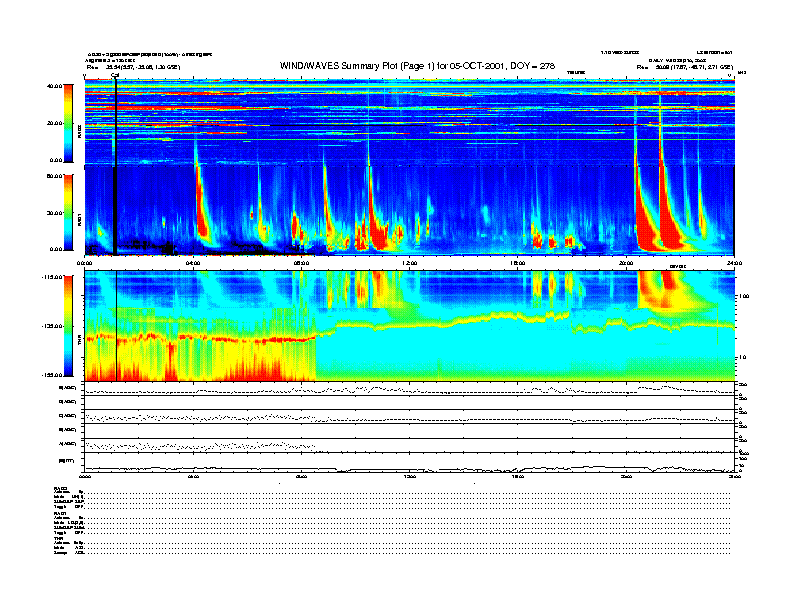The height and width of the screenshot is (612, 792).
Task: Click the bottom 12:00 label under line plots
Action: [x=410, y=476]
